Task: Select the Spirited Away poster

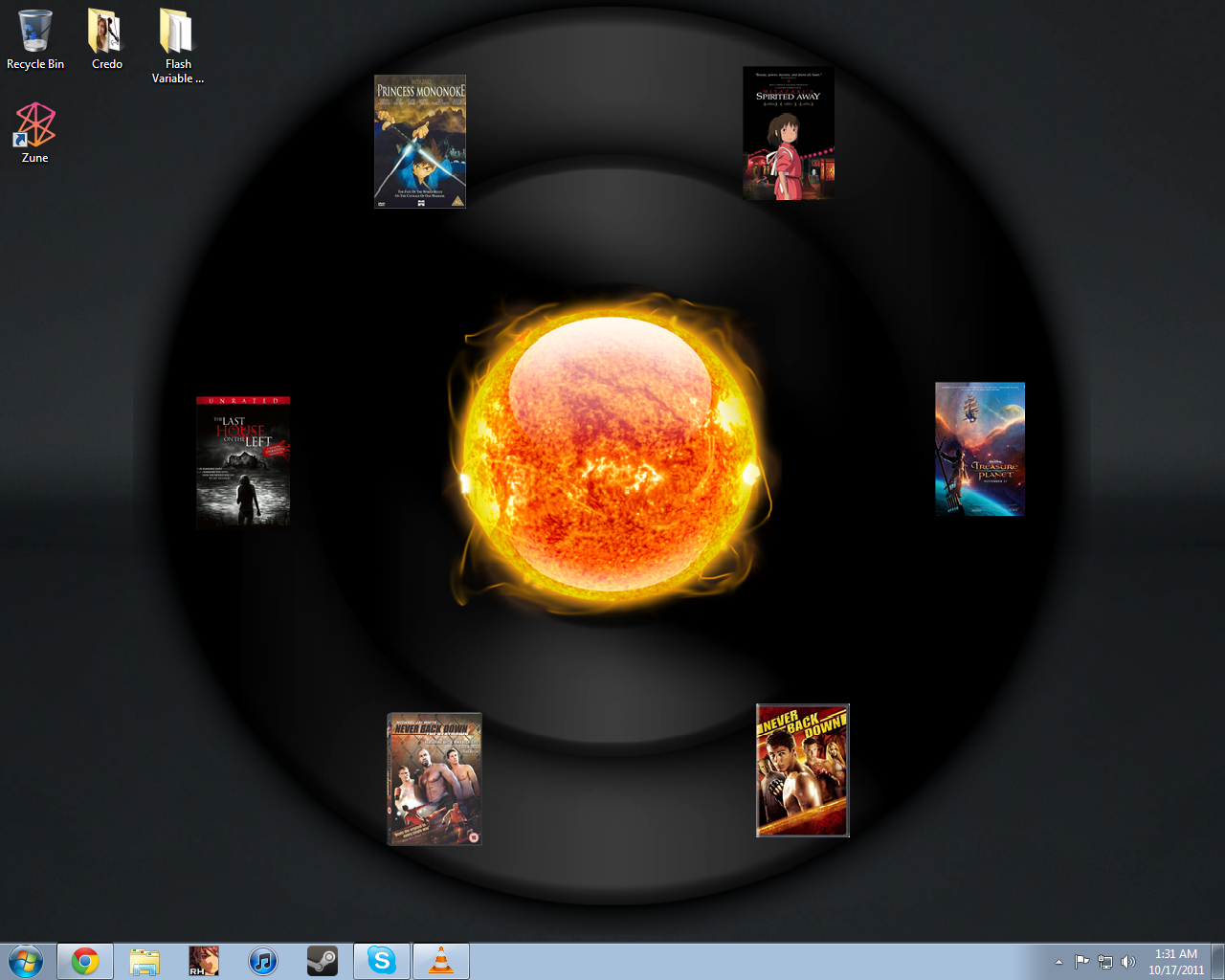Action: tap(789, 133)
